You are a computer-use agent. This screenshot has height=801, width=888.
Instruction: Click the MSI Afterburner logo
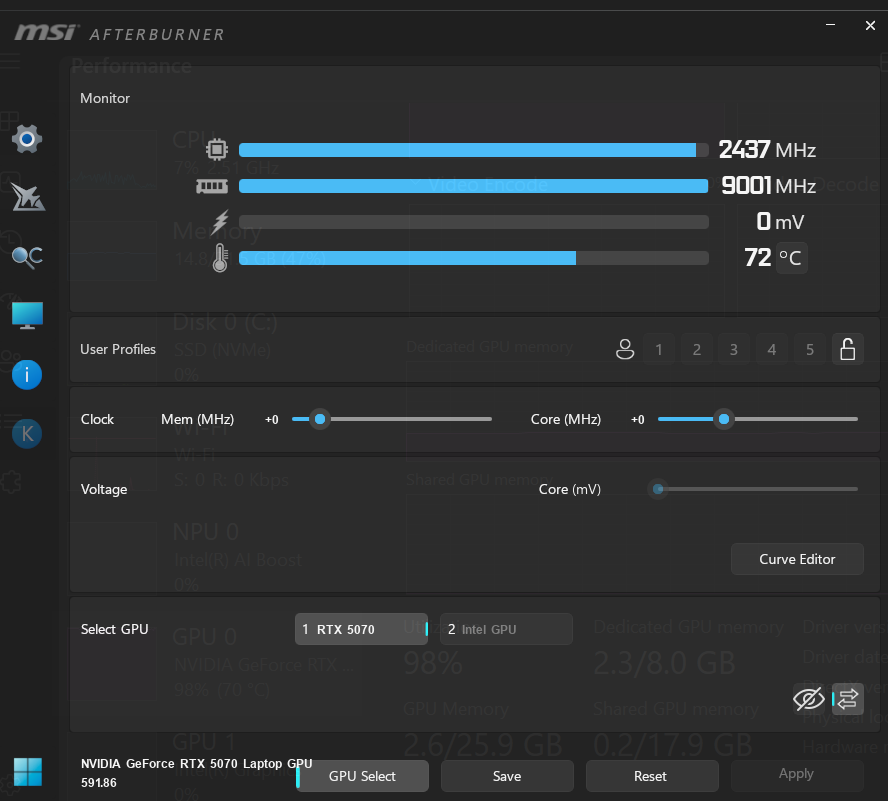[119, 33]
